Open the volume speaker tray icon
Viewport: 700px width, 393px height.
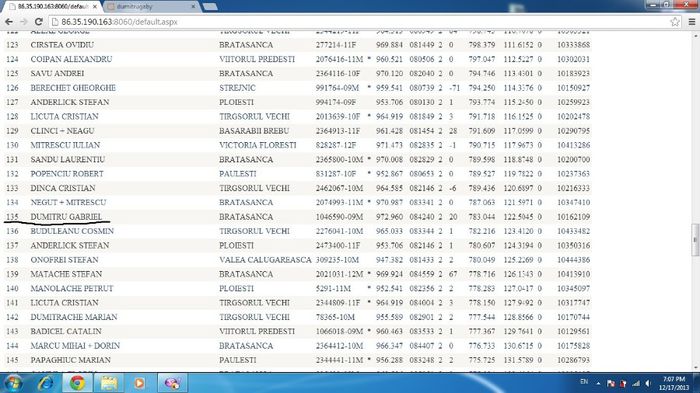(648, 383)
